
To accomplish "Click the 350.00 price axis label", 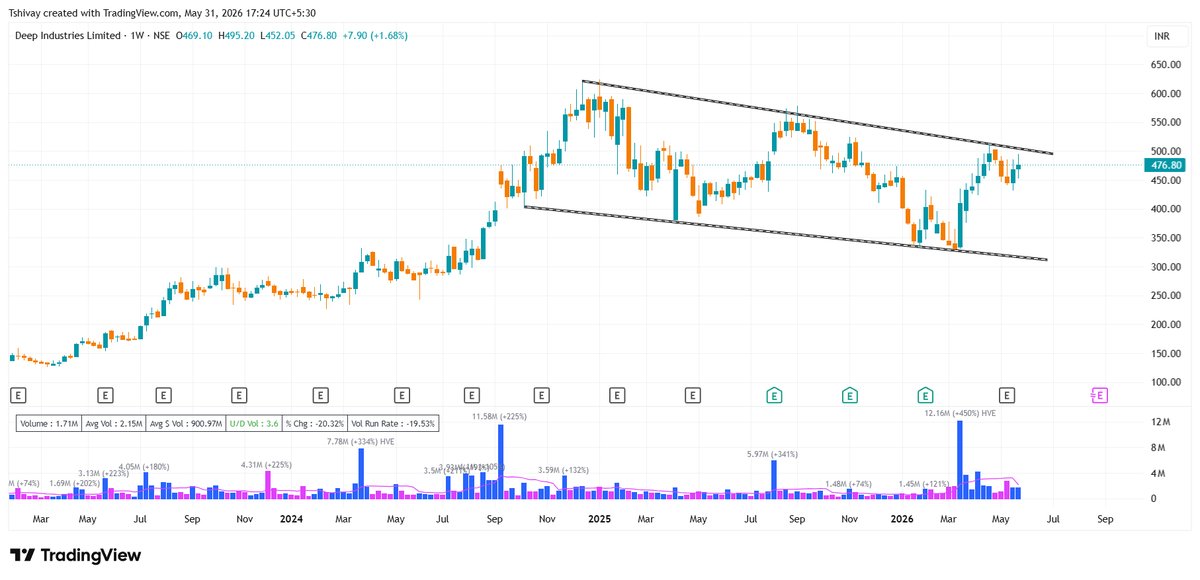I will (1166, 239).
